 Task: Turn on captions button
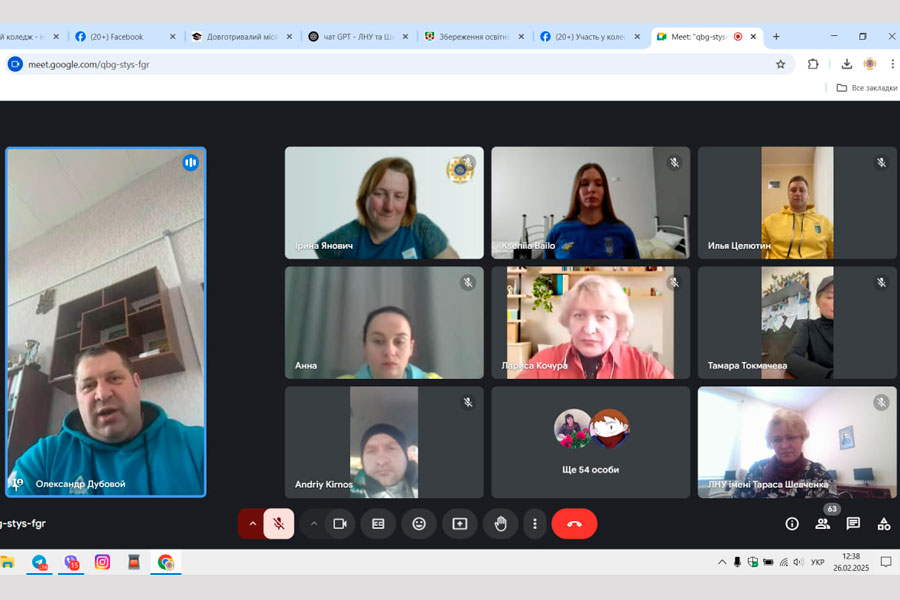point(378,524)
